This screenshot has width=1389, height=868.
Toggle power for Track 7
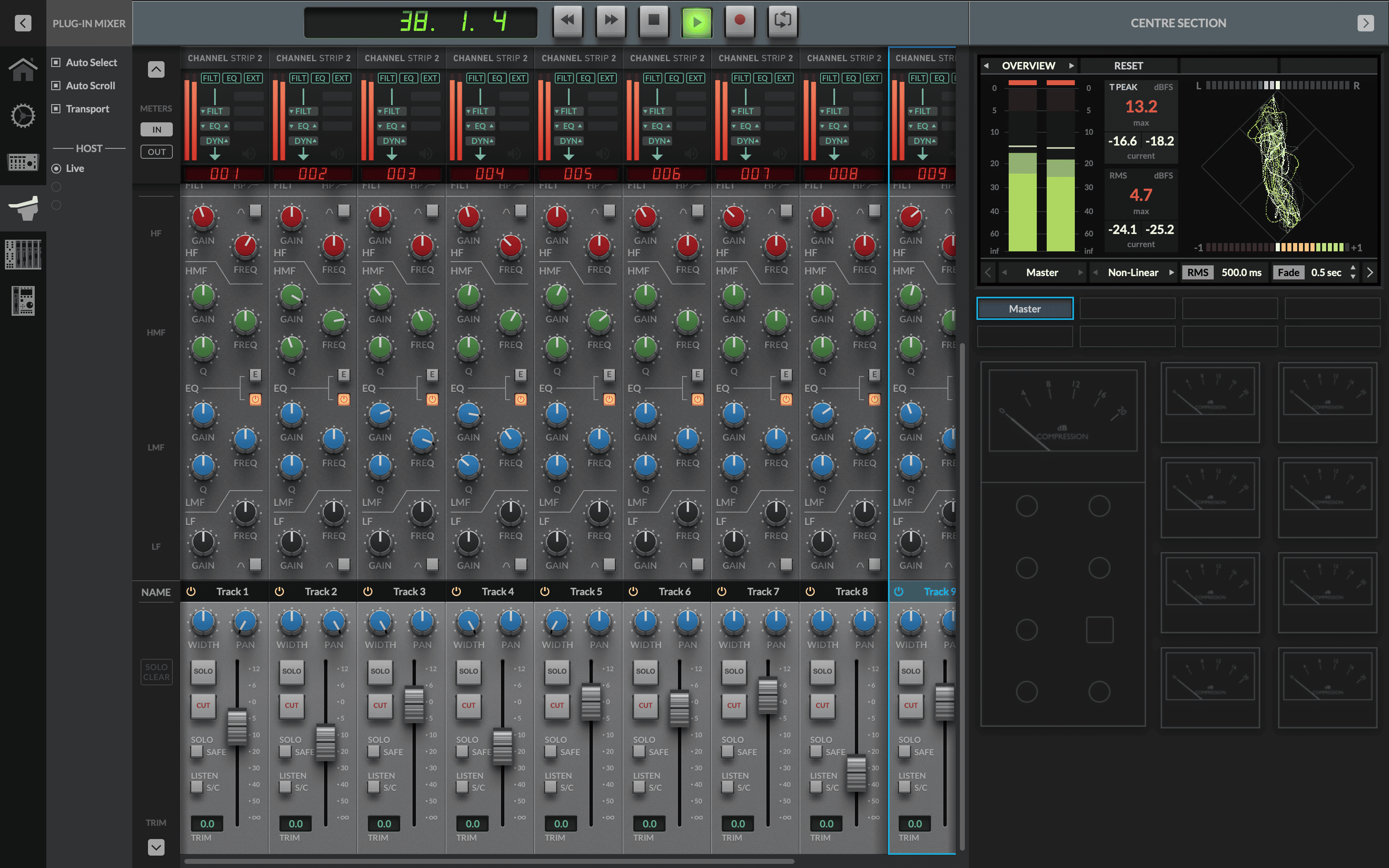722,591
